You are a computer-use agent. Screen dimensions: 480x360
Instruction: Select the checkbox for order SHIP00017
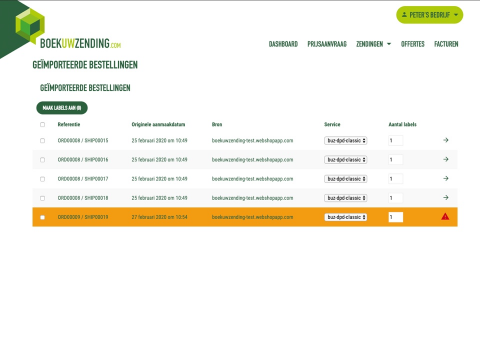pos(42,179)
